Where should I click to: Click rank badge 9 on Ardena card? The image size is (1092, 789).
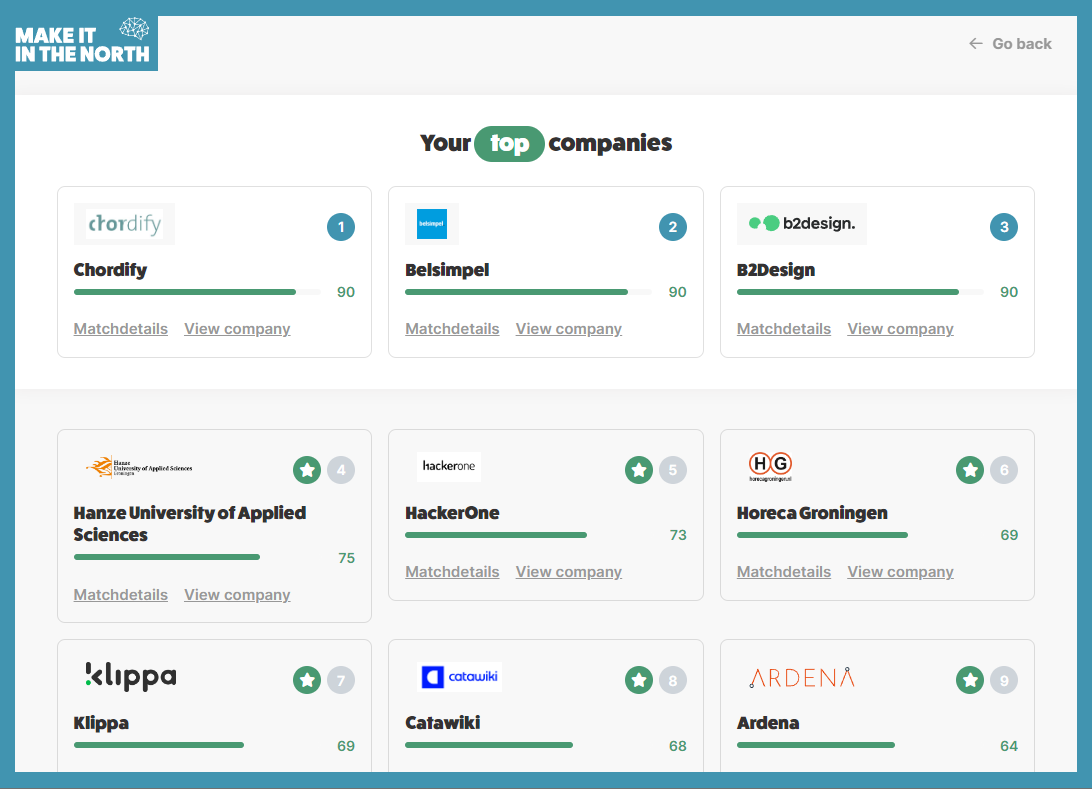pyautogui.click(x=1004, y=680)
